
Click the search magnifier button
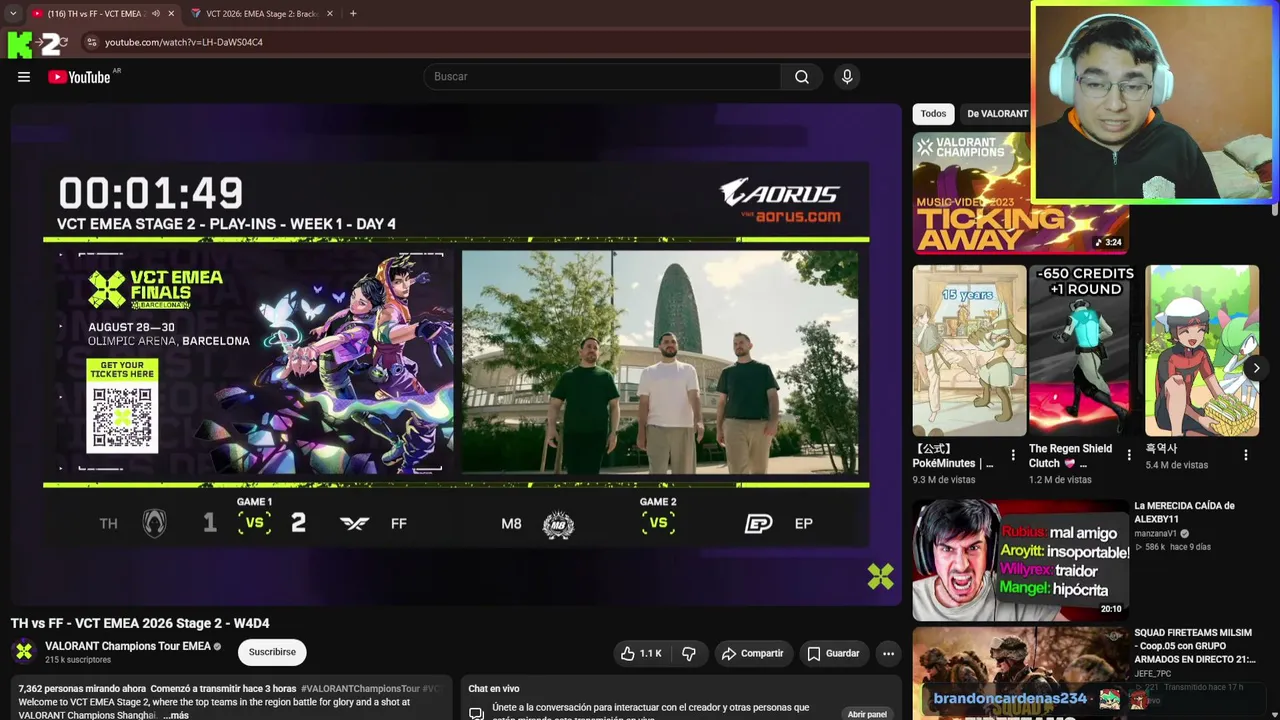[x=801, y=77]
